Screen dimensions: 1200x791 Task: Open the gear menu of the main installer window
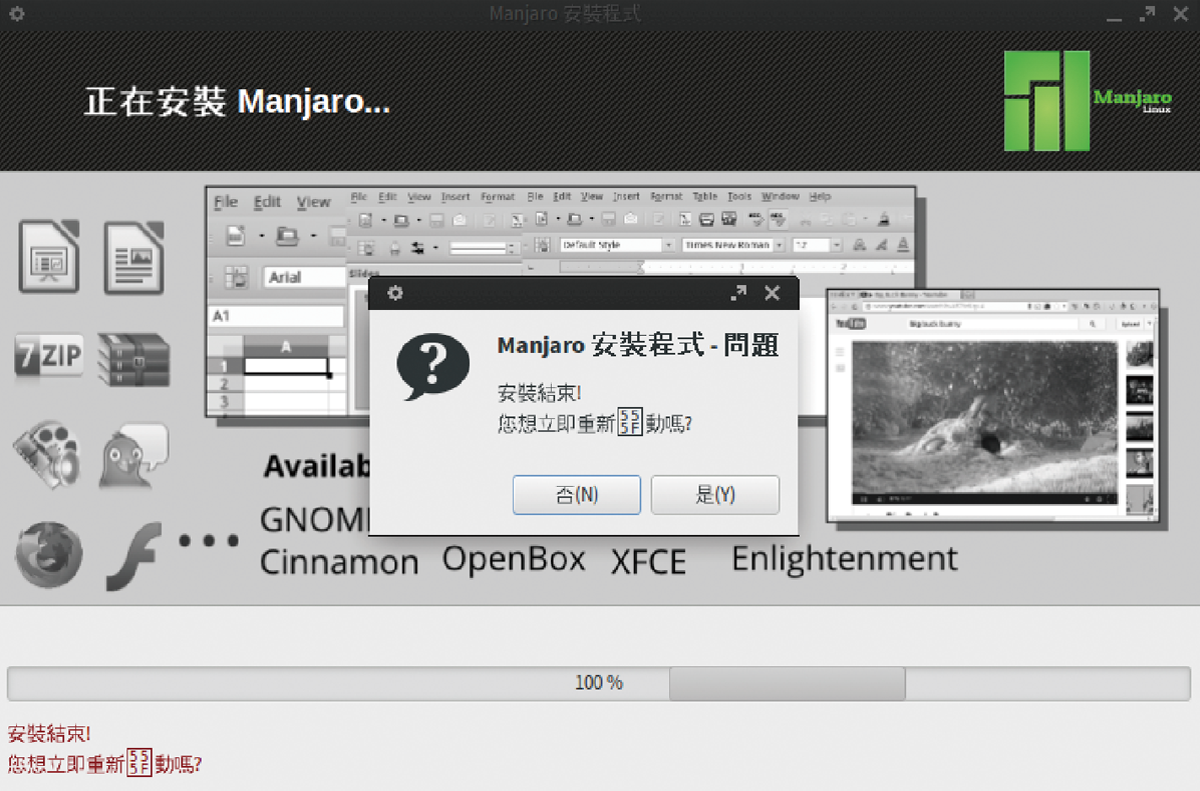click(17, 14)
